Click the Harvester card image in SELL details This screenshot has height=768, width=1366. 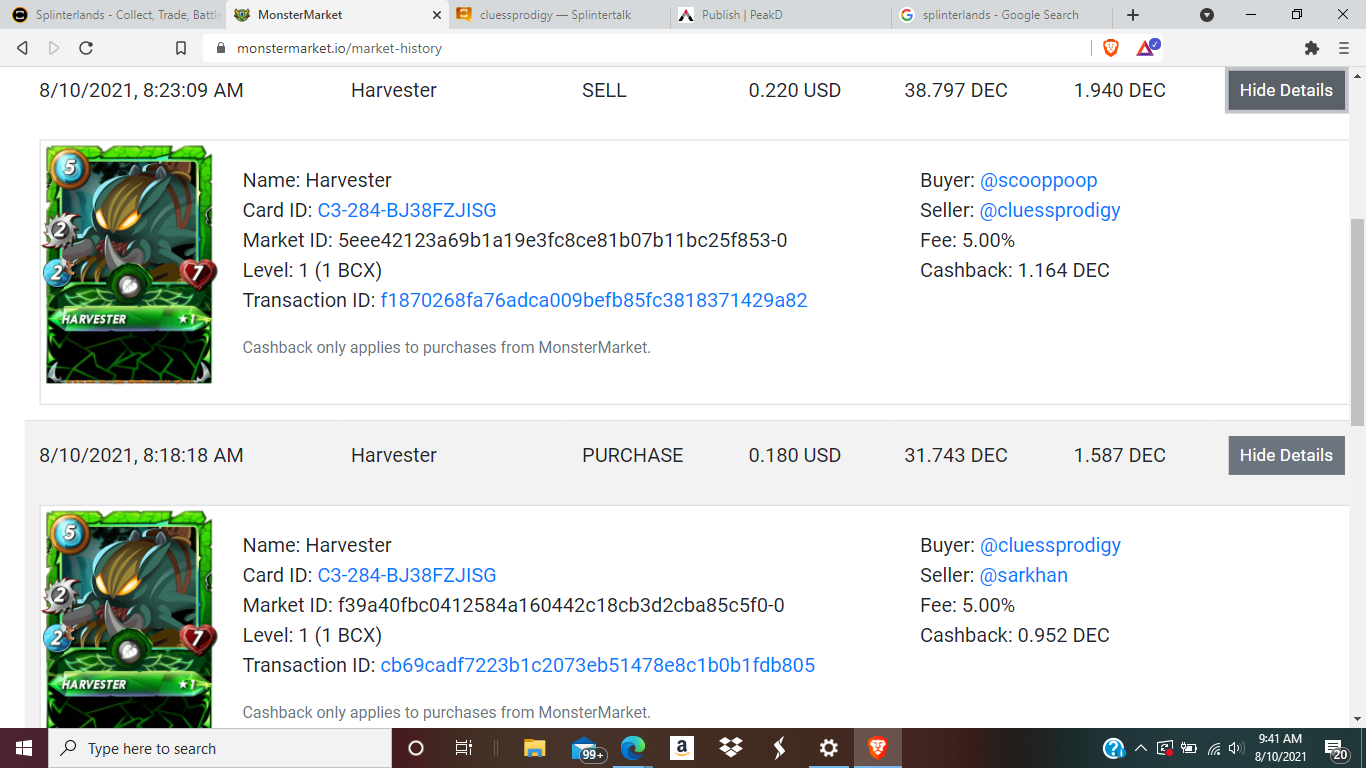coord(129,264)
